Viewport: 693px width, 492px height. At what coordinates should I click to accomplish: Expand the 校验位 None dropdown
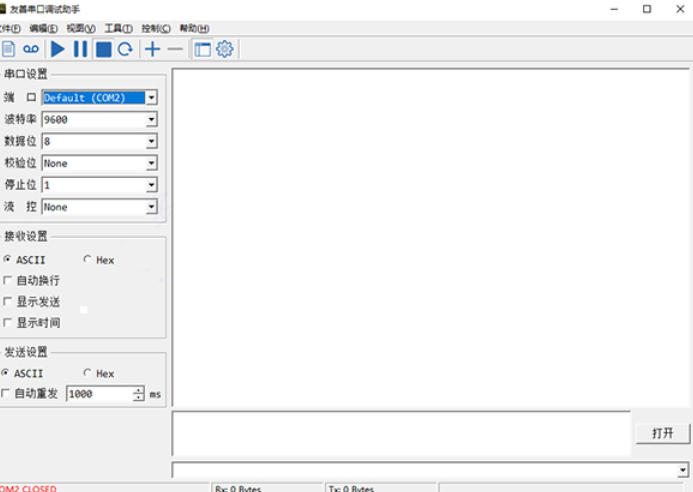[x=151, y=164]
